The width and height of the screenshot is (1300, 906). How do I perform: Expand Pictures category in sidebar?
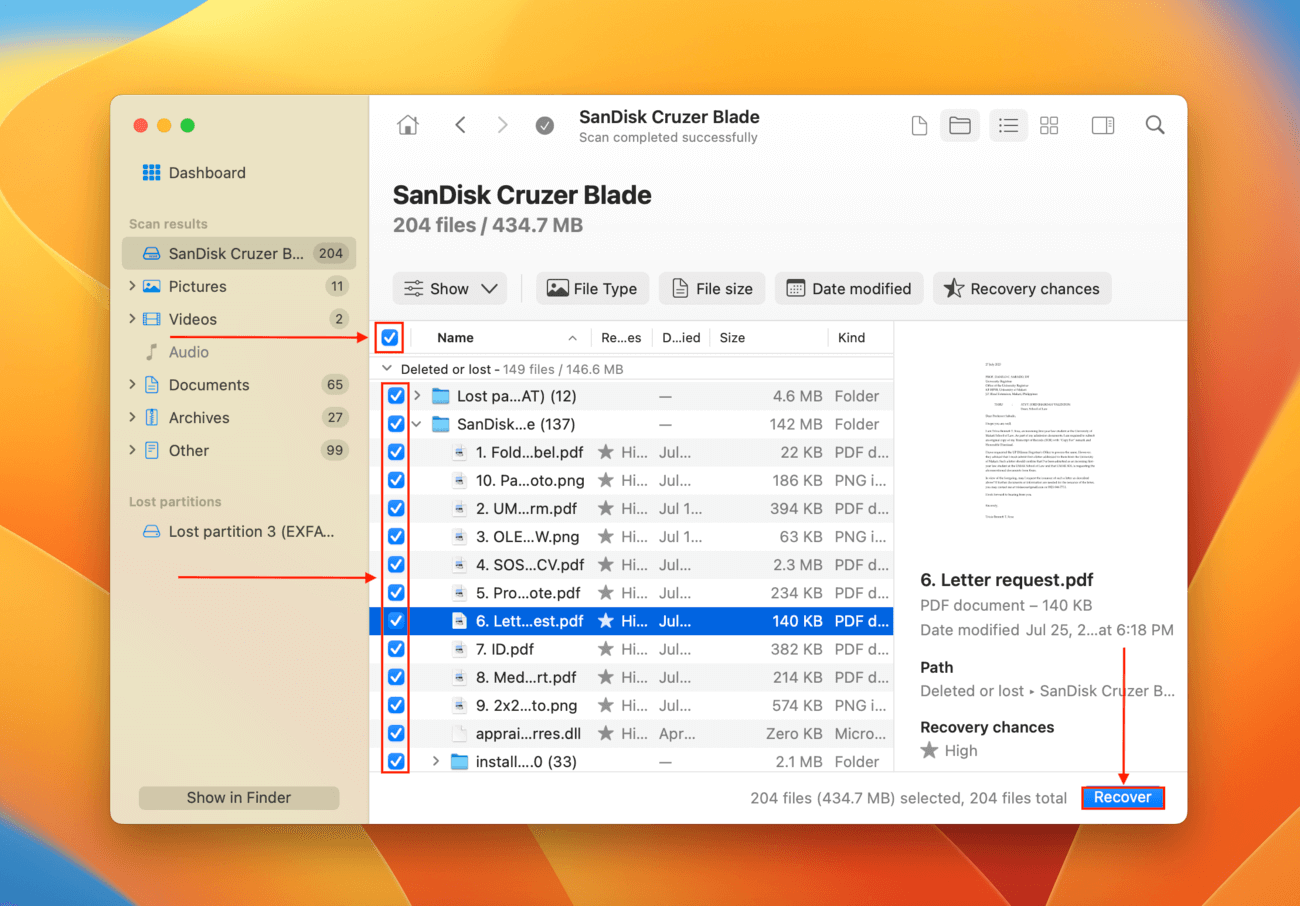pos(132,286)
